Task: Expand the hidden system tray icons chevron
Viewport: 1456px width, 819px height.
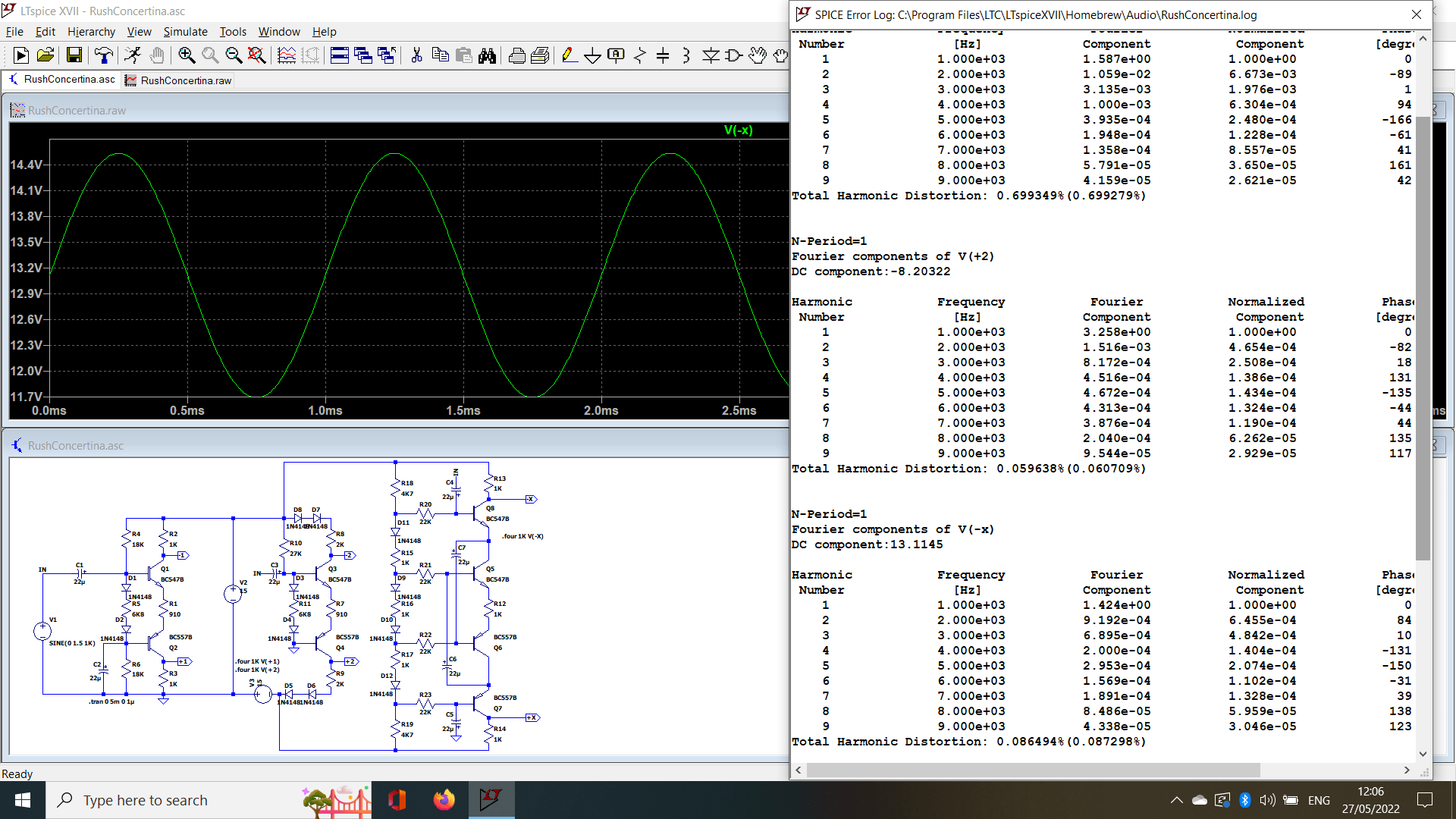Action: pyautogui.click(x=1176, y=800)
